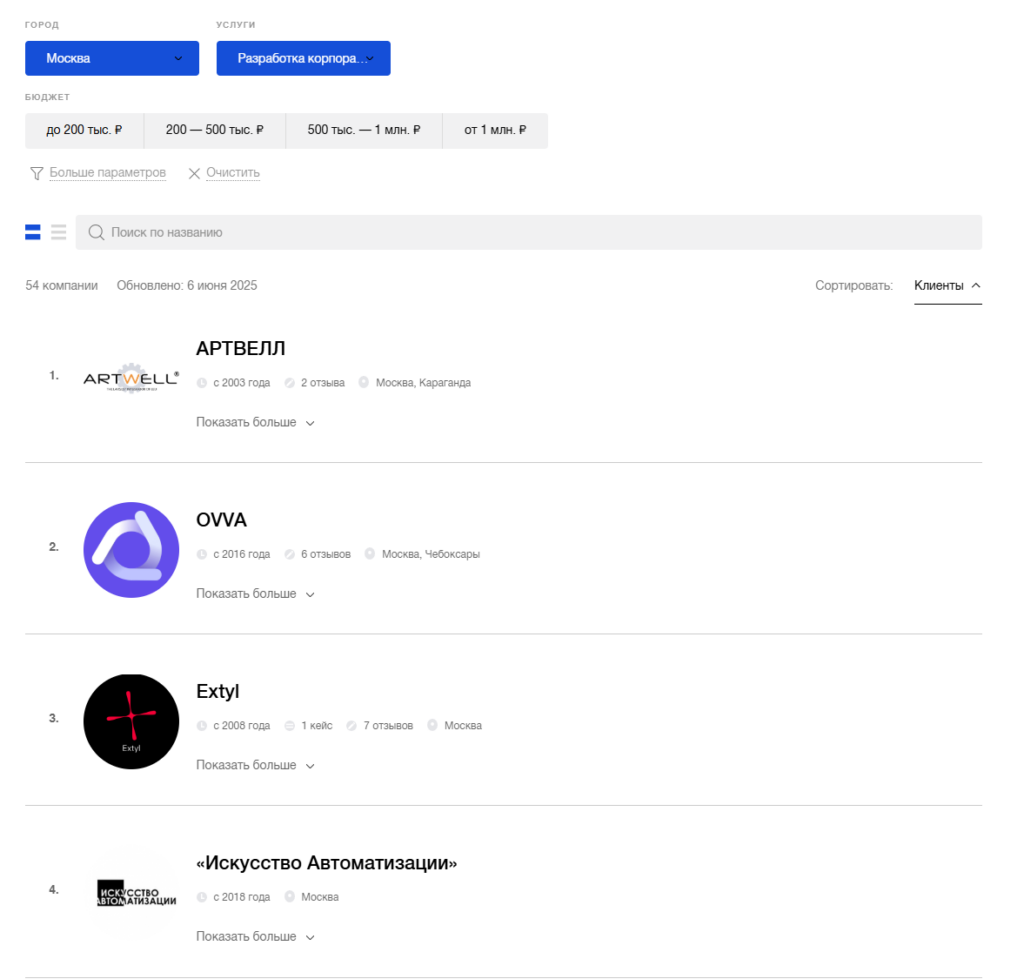Select budget 200 — 500 тыс. ₽
The image size is (1024, 979).
(x=215, y=130)
